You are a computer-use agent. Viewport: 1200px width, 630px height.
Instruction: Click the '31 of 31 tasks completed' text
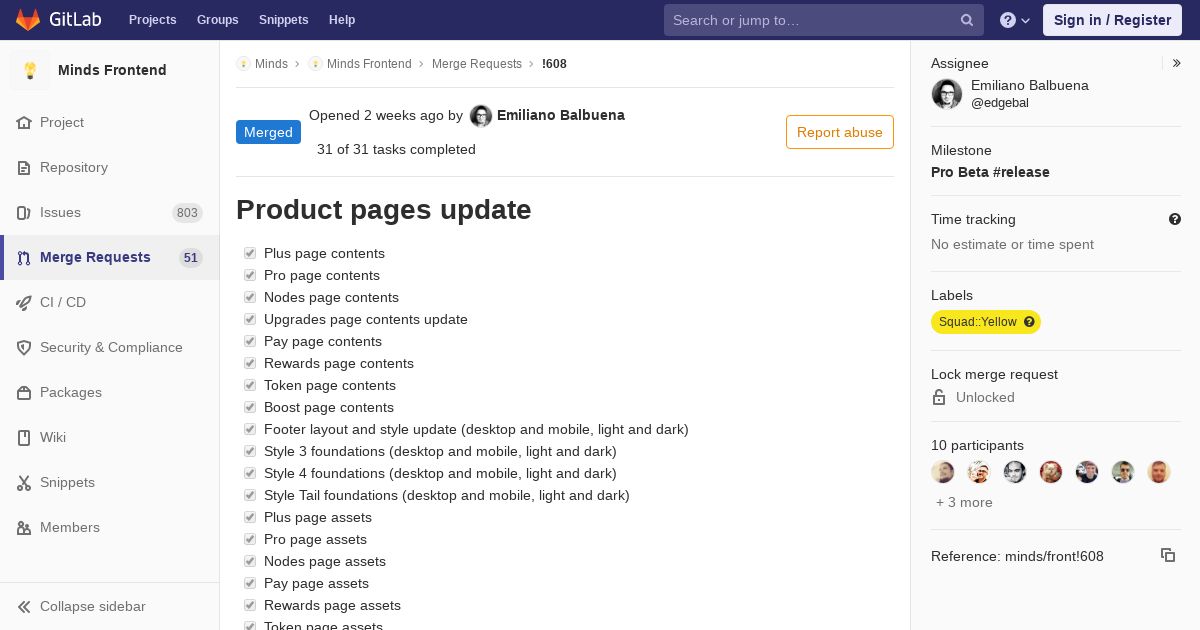(396, 149)
